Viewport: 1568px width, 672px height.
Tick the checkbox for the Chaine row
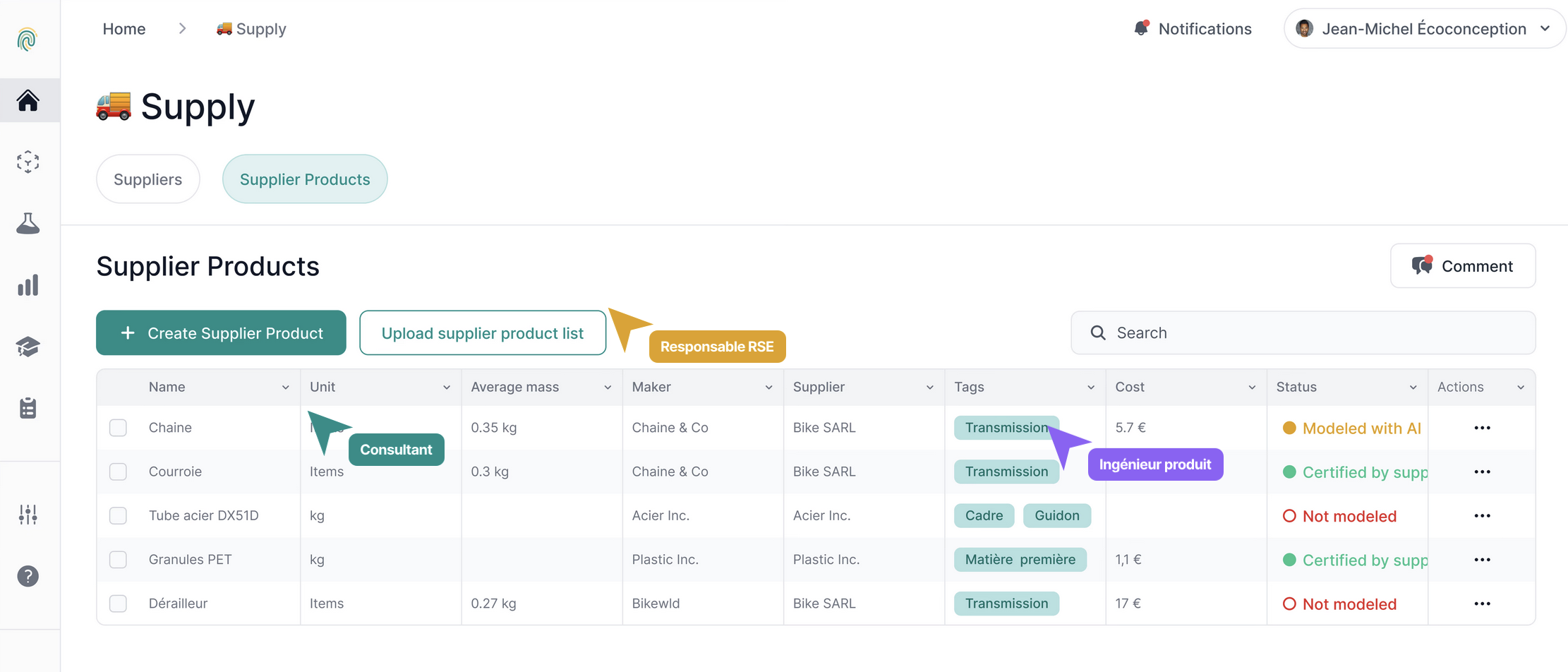[118, 428]
